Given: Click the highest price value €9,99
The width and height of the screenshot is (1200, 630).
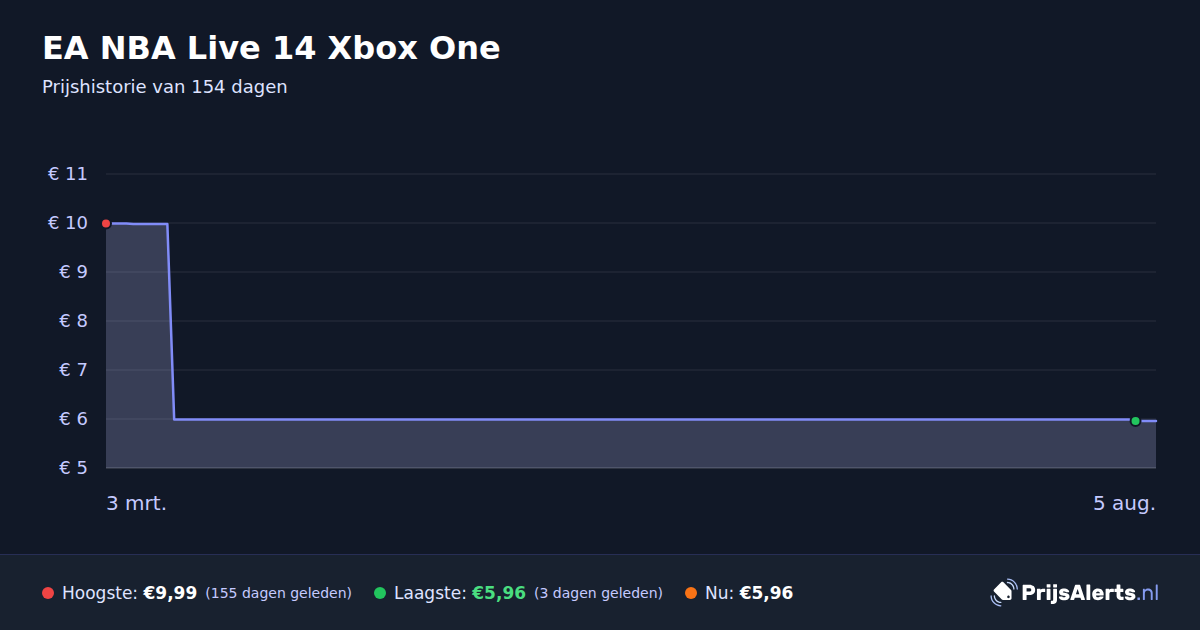Looking at the screenshot, I should 170,593.
